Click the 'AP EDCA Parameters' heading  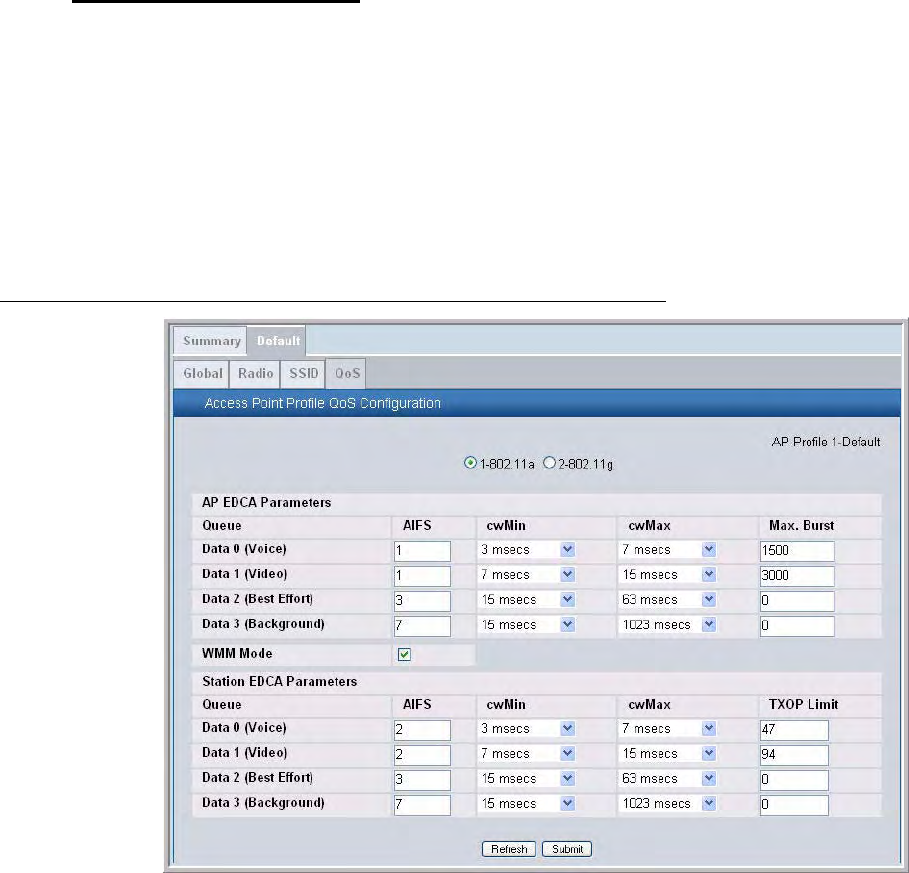(266, 503)
